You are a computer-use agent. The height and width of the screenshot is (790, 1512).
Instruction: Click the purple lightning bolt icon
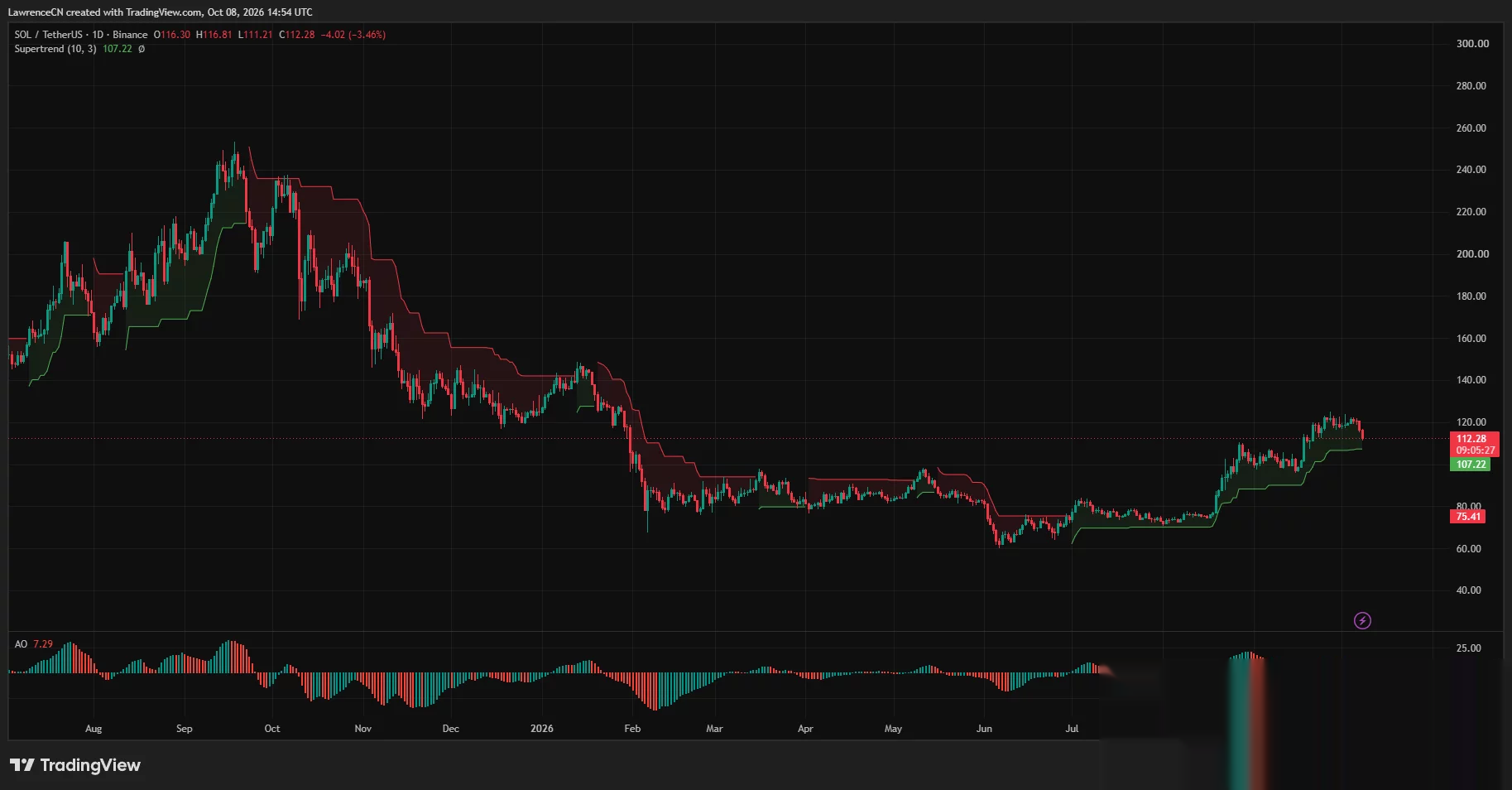1362,620
